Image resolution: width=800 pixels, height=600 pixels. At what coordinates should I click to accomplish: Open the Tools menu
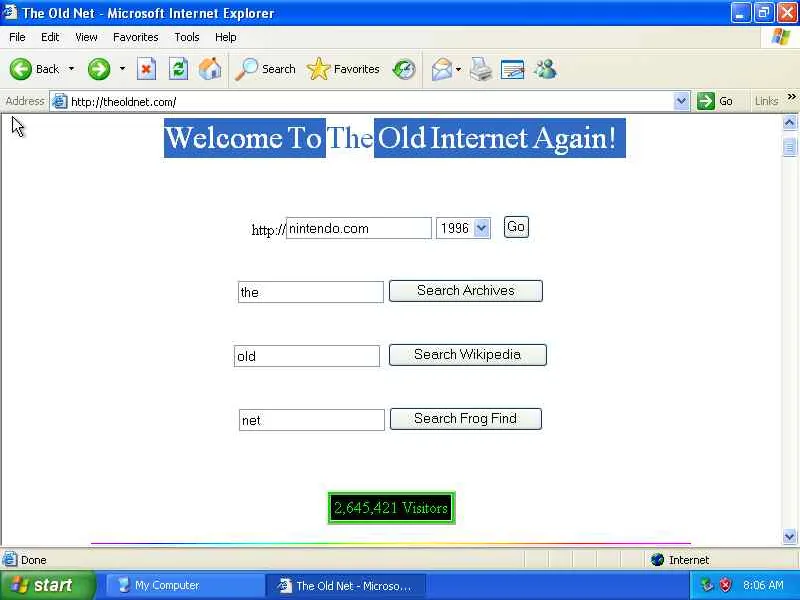[x=187, y=37]
